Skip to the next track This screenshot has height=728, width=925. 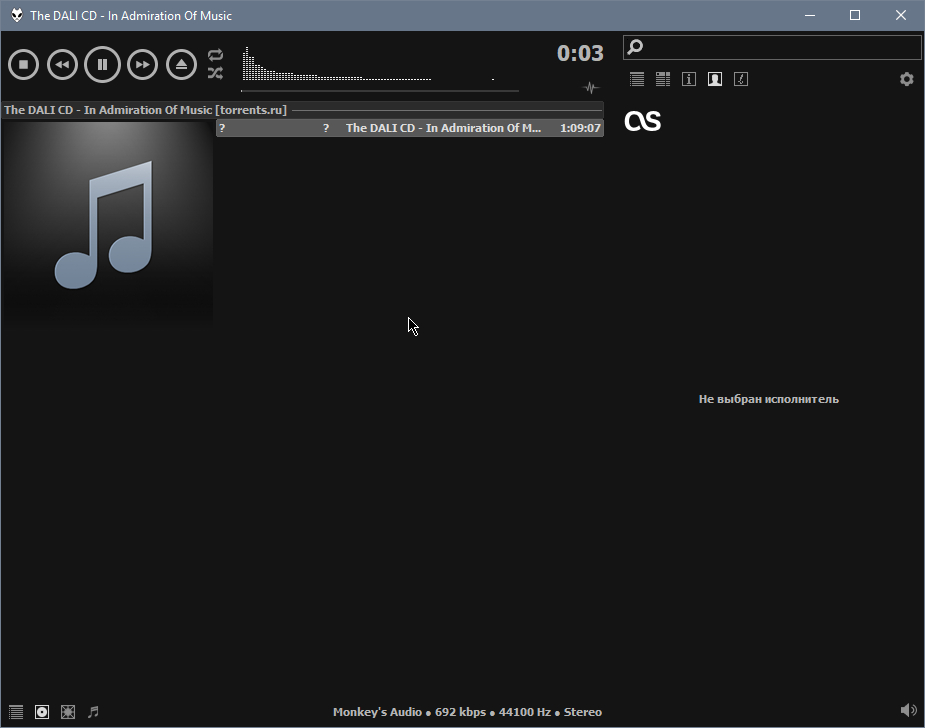coord(143,64)
